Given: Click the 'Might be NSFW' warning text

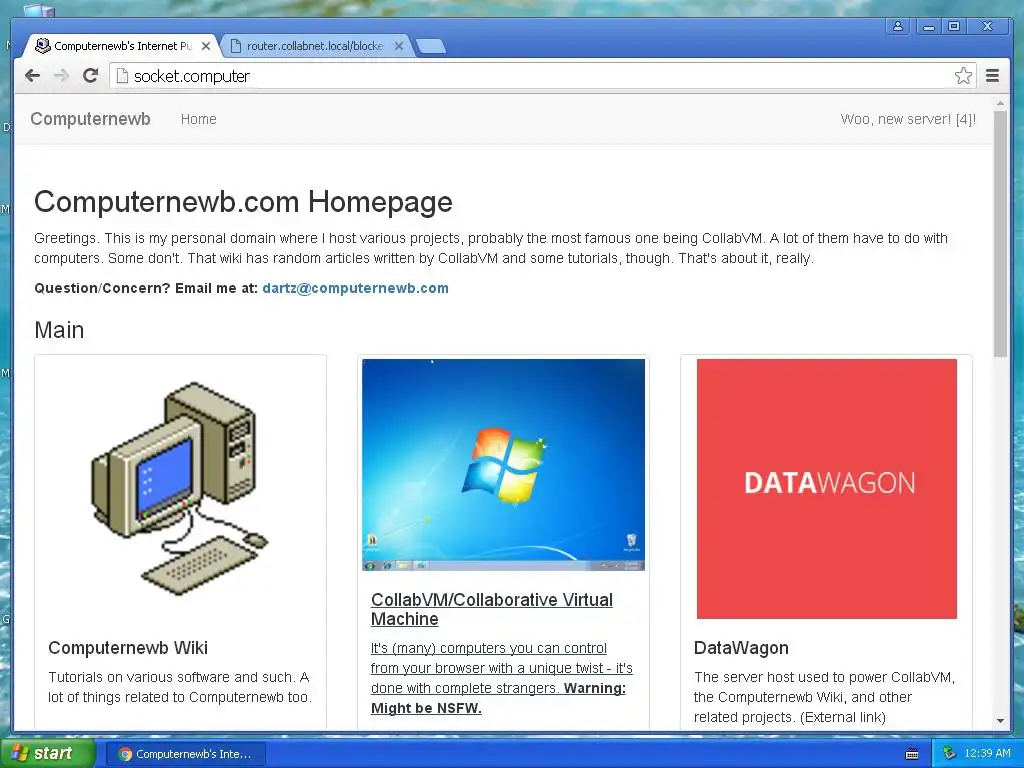Looking at the screenshot, I should (x=426, y=708).
